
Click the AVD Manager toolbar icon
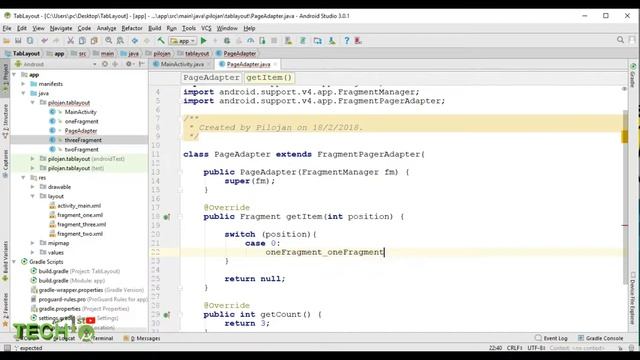(x=289, y=41)
